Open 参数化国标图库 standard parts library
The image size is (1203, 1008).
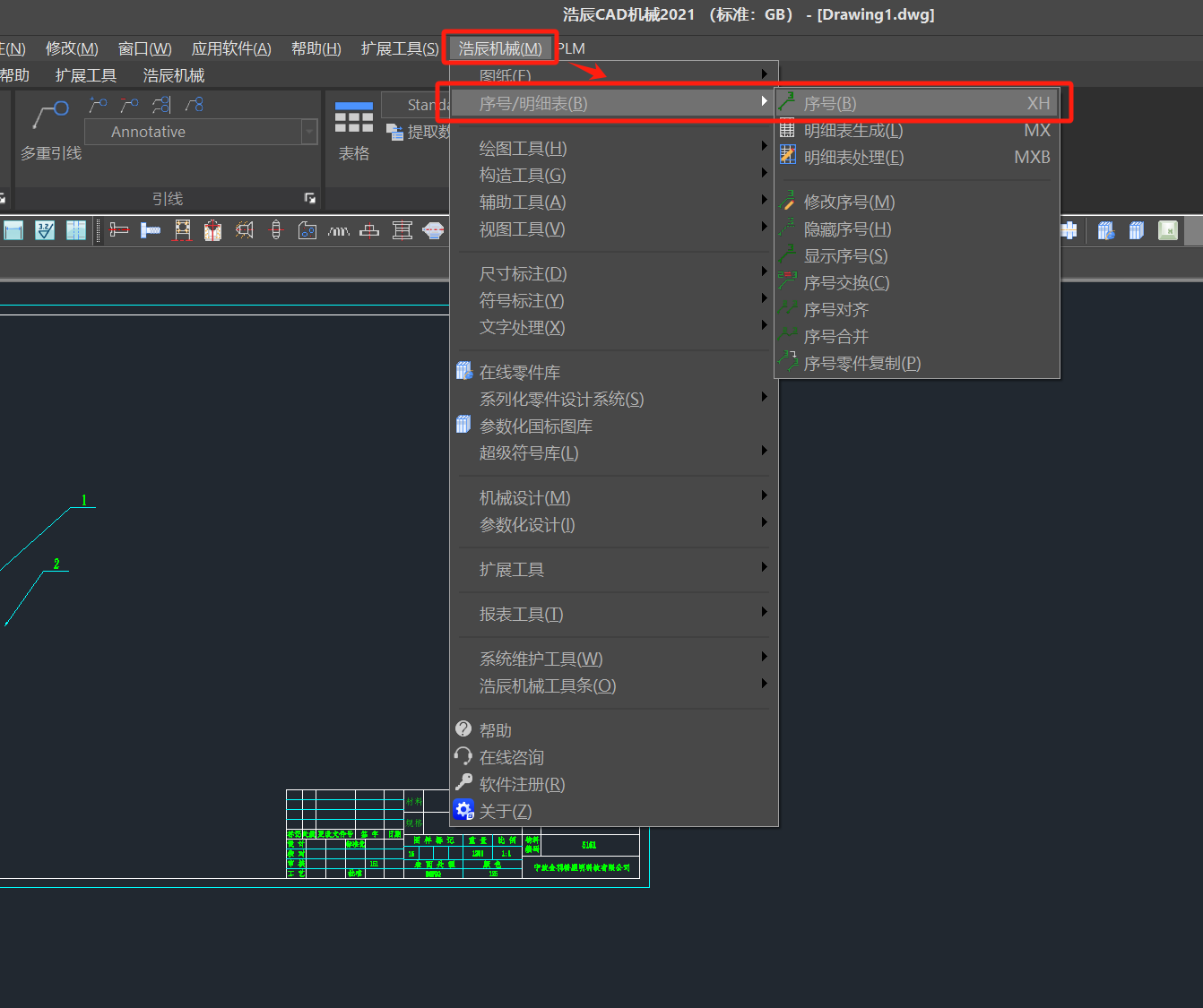pos(614,426)
